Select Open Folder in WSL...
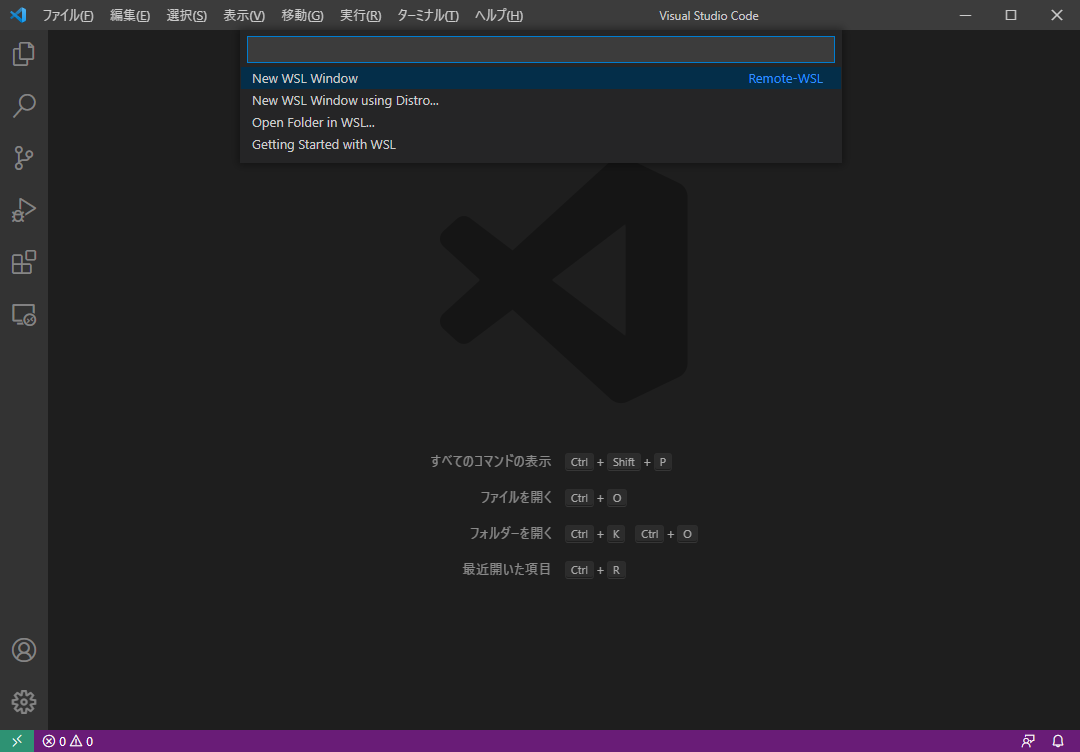Image resolution: width=1080 pixels, height=752 pixels. click(x=541, y=123)
